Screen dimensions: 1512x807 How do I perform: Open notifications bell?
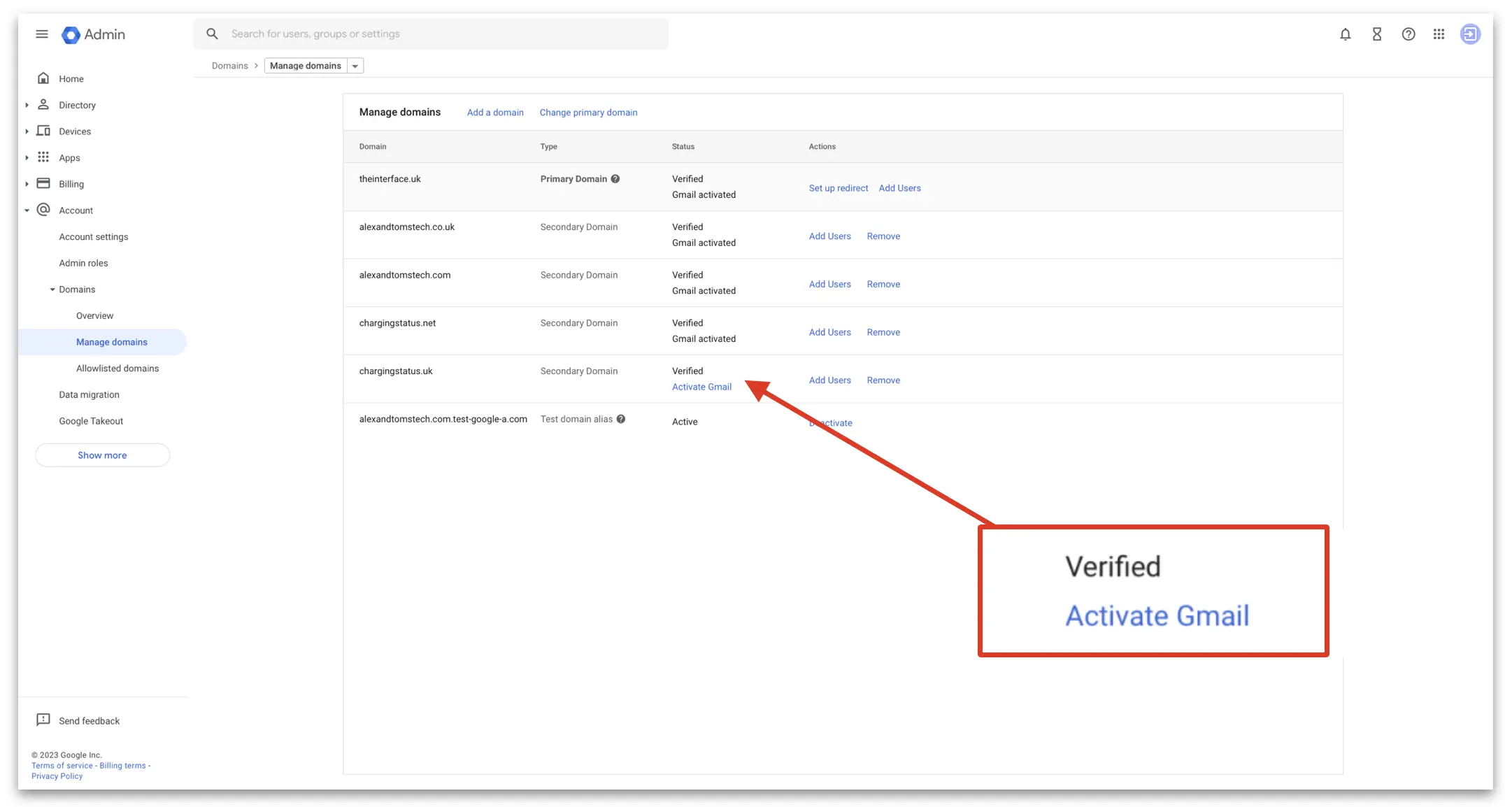pos(1345,34)
